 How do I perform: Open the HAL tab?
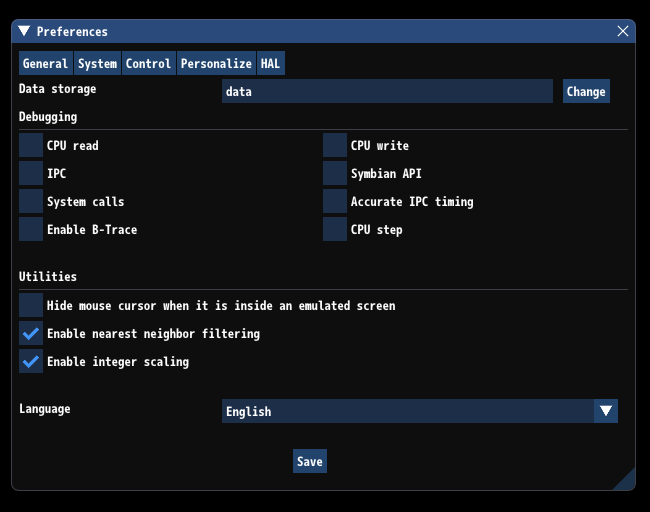tap(271, 63)
